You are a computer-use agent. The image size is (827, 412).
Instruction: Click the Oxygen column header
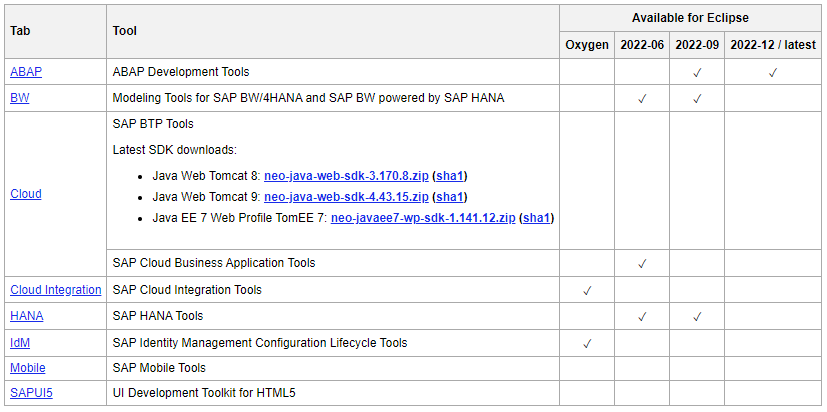coord(587,45)
